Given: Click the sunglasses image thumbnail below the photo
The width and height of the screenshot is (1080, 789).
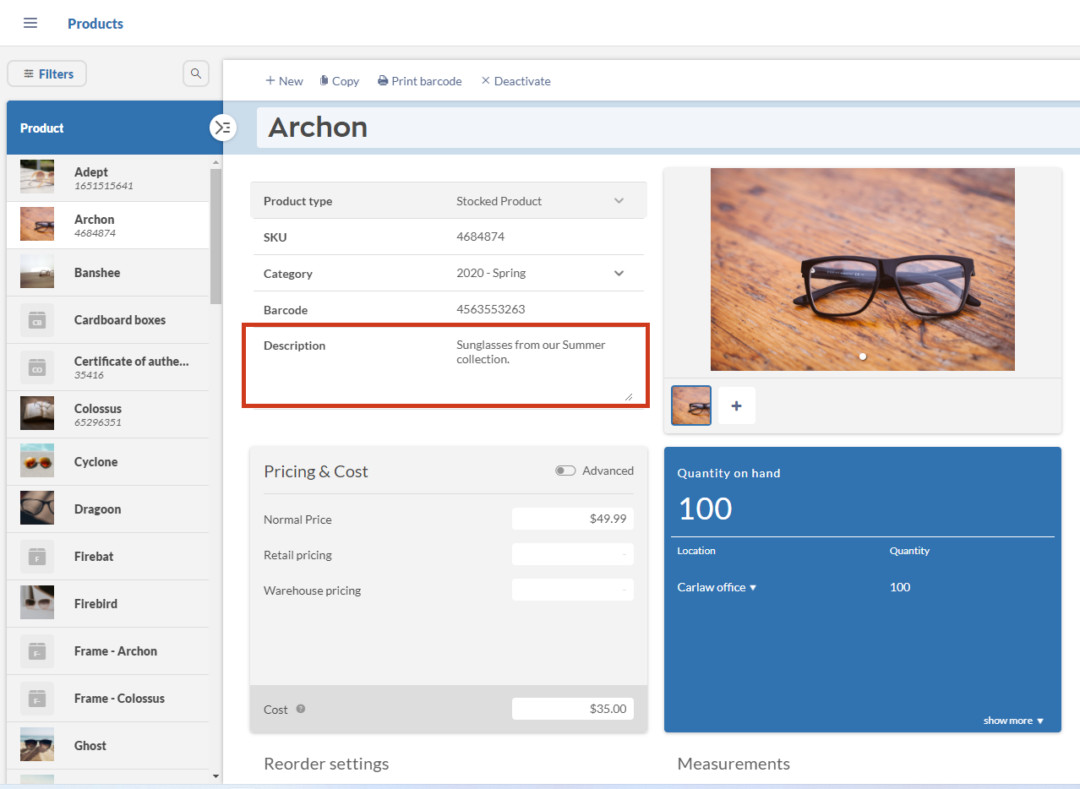Looking at the screenshot, I should (x=691, y=405).
